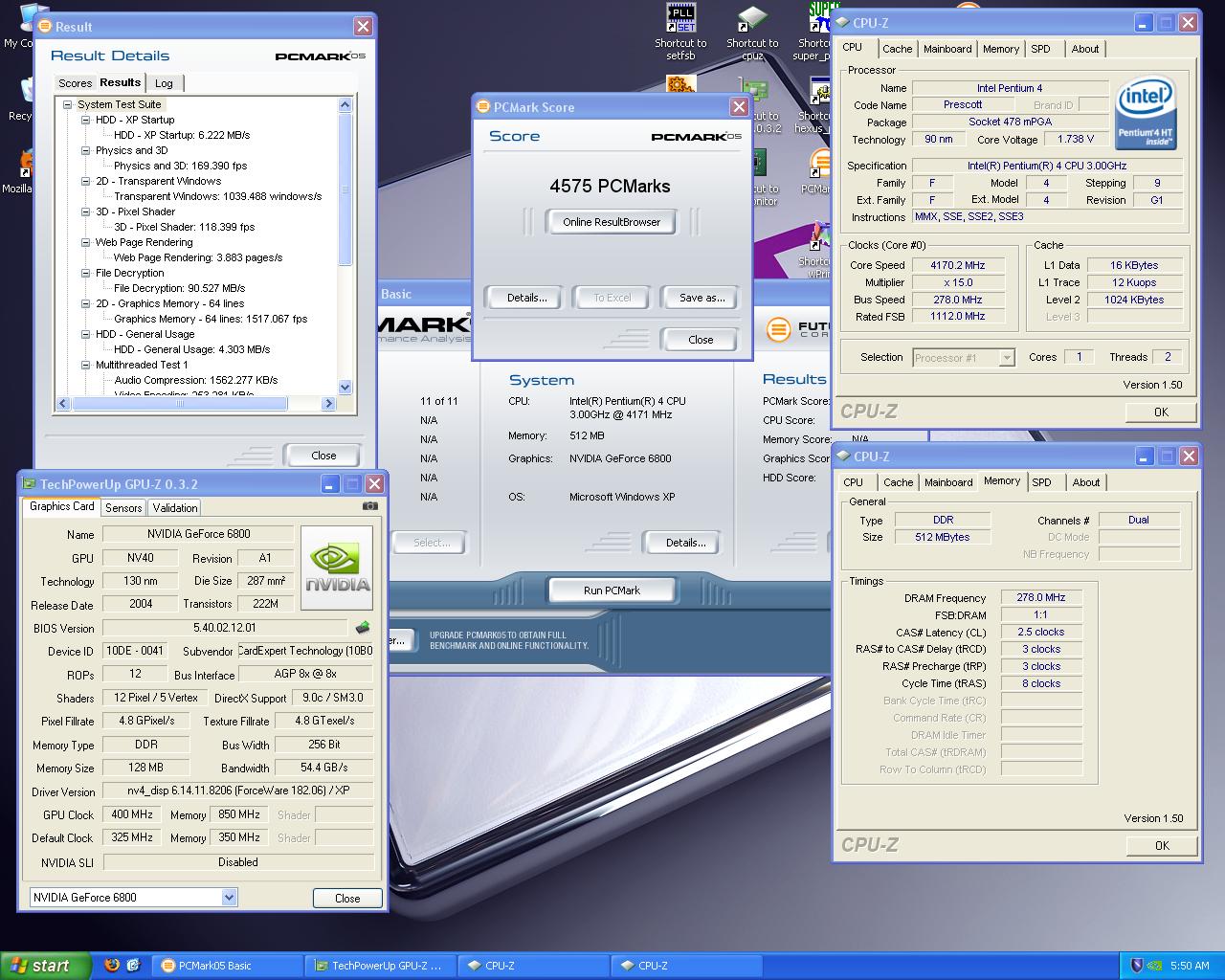
Task: Click the system clock showing 5:50 AM
Action: point(1190,966)
